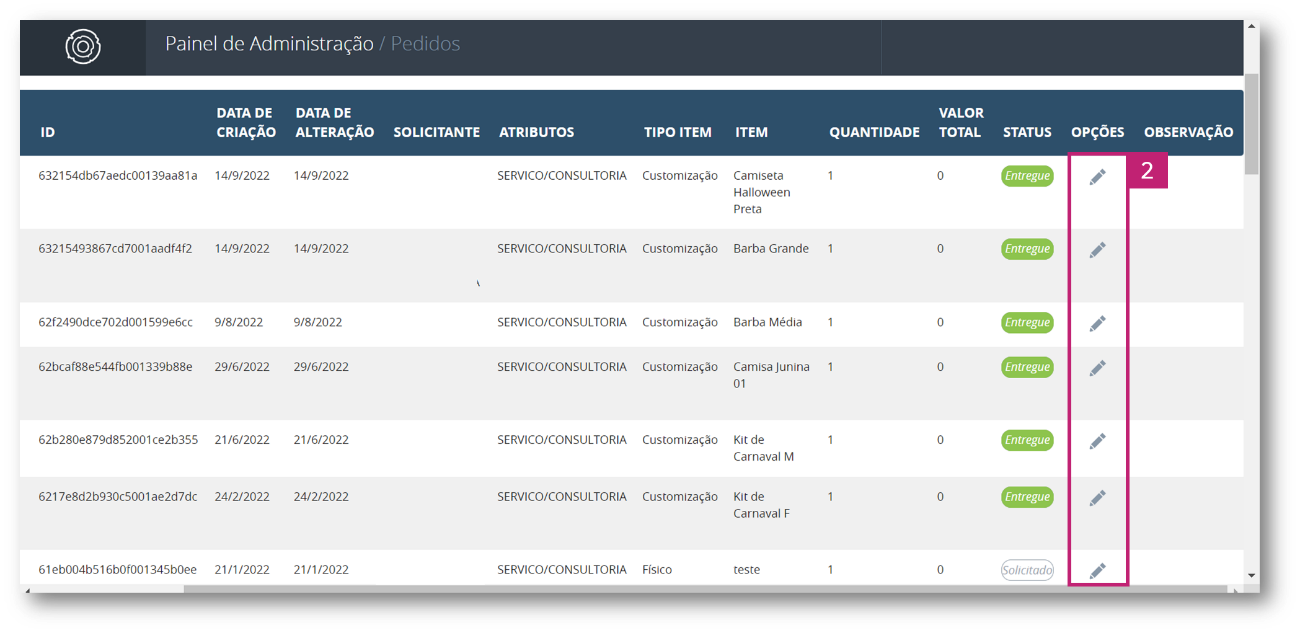Viewport: 1300px width, 633px height.
Task: Click Entregue badge in Barba Grande row
Action: [1027, 249]
